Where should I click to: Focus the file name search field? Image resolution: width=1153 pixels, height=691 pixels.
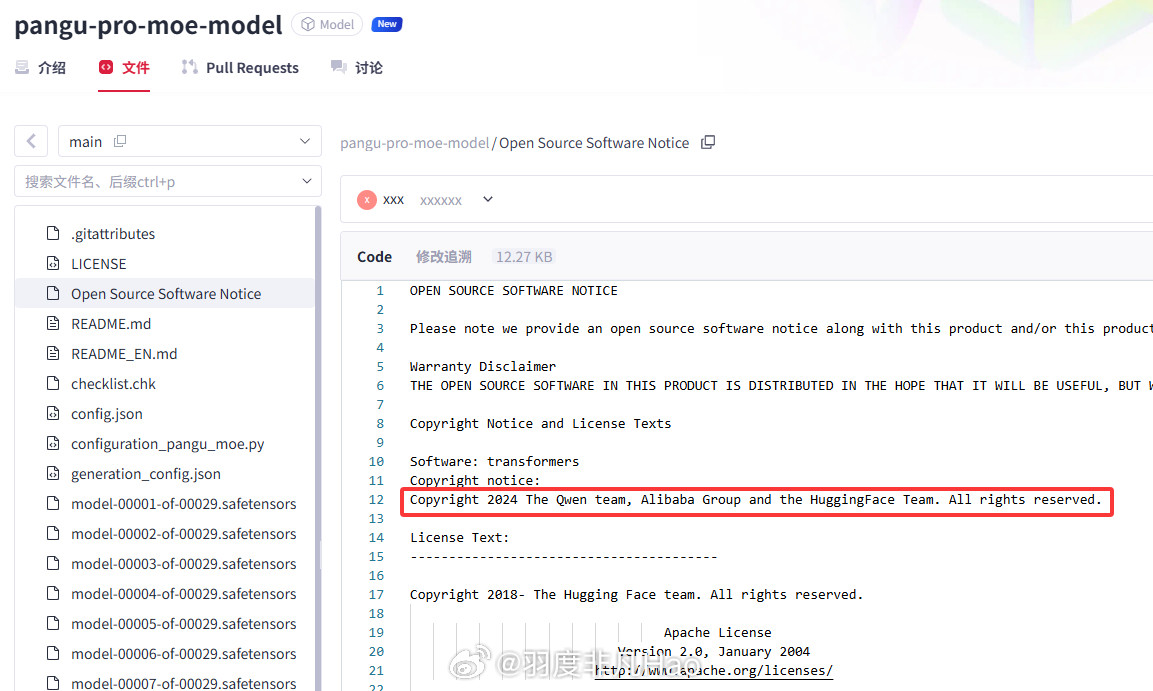(168, 182)
